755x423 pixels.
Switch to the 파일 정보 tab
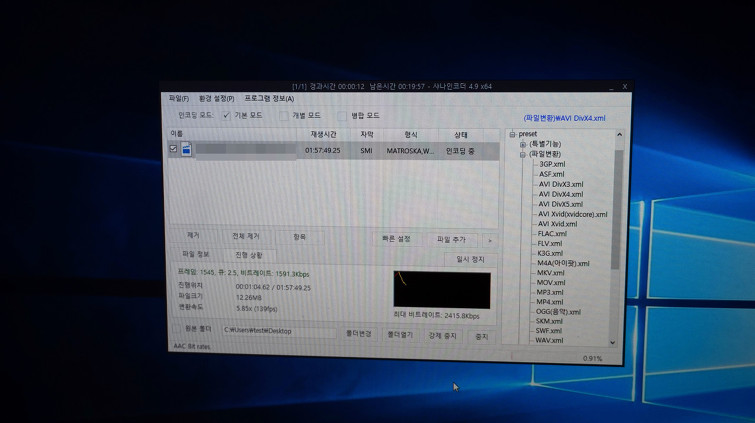click(196, 254)
